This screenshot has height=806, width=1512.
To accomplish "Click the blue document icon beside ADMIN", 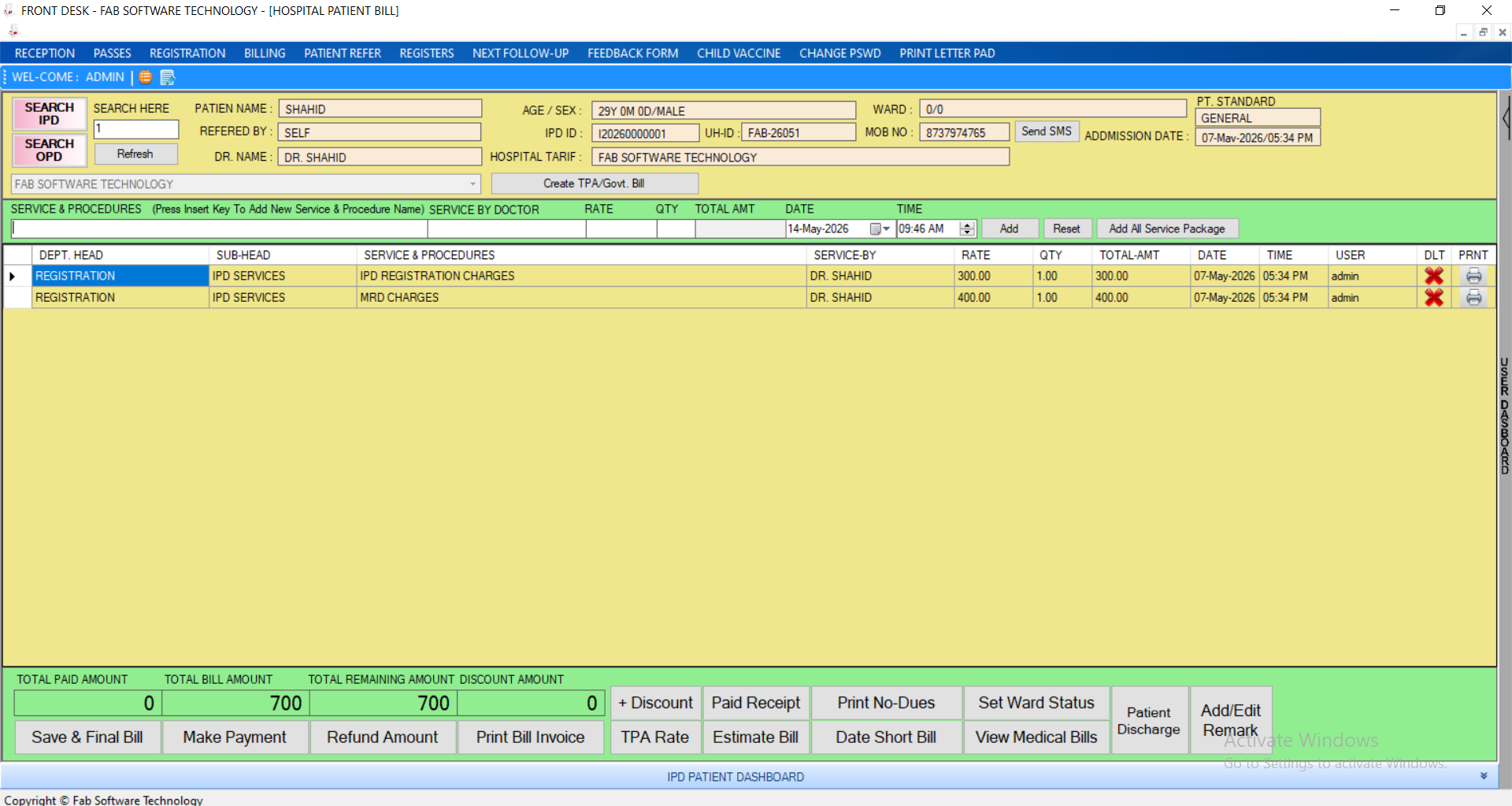I will tap(167, 77).
